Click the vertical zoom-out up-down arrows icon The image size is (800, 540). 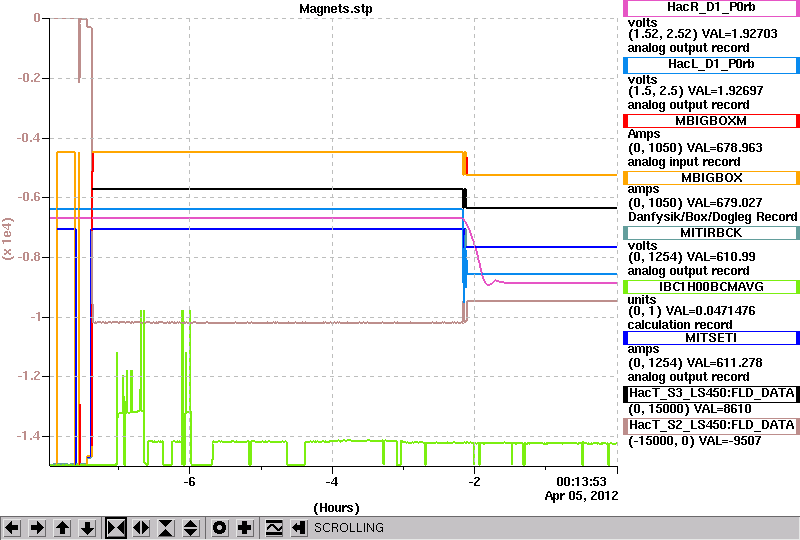coord(191,527)
